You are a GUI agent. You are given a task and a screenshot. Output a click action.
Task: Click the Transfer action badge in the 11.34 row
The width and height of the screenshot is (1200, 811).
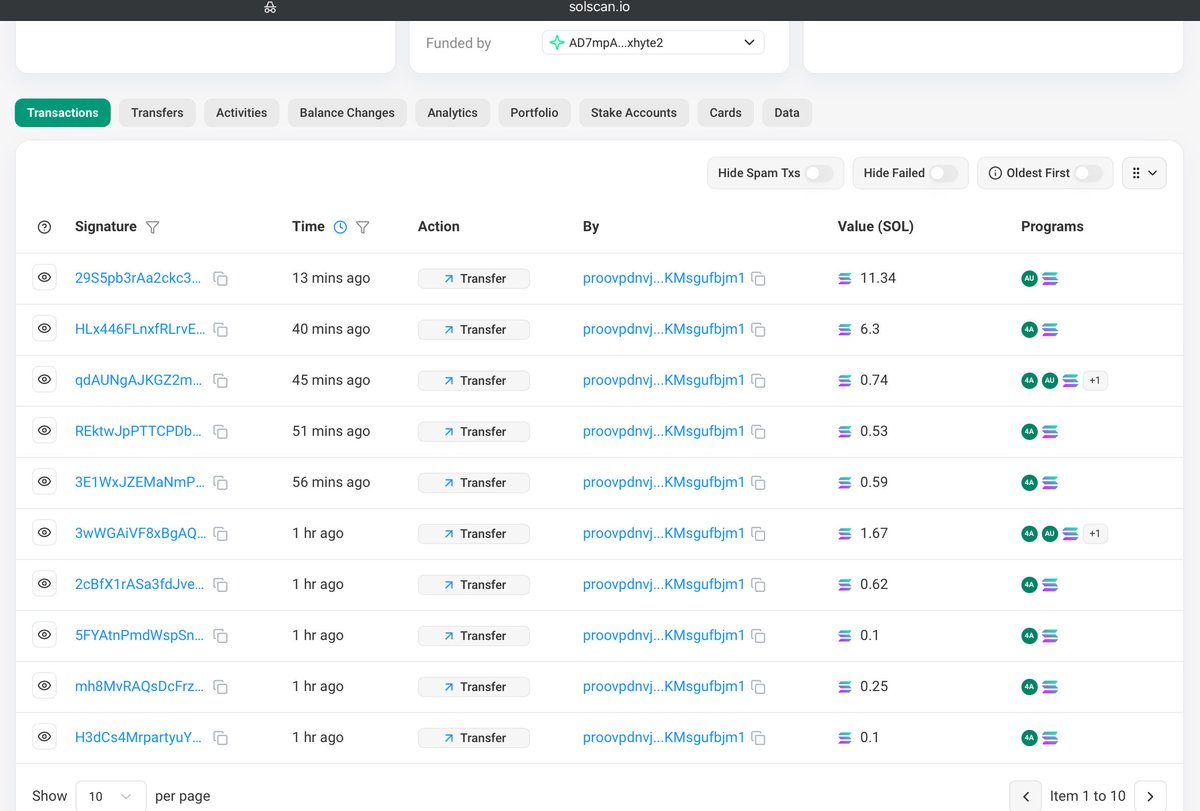(474, 278)
